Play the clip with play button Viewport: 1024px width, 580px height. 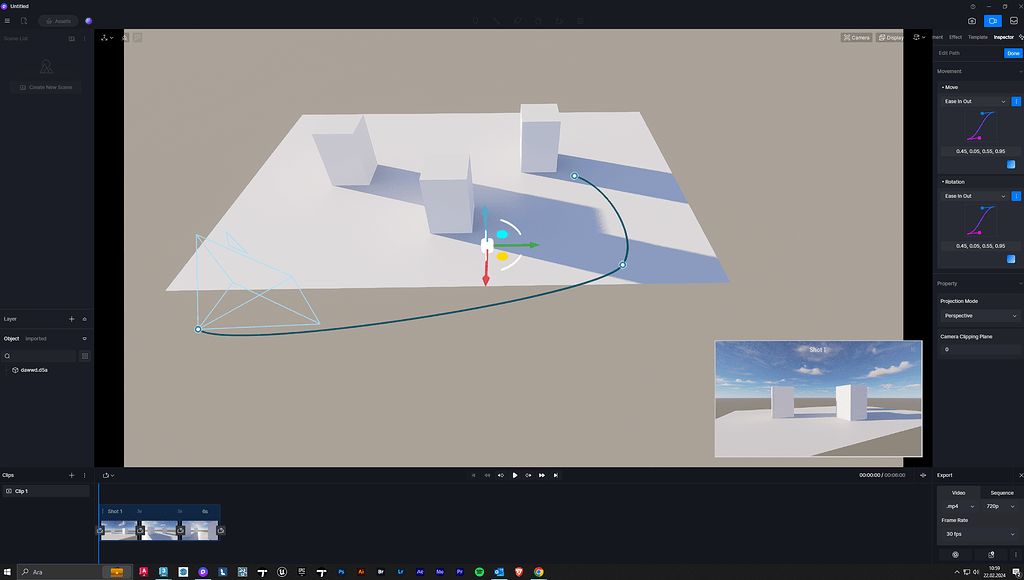[515, 475]
